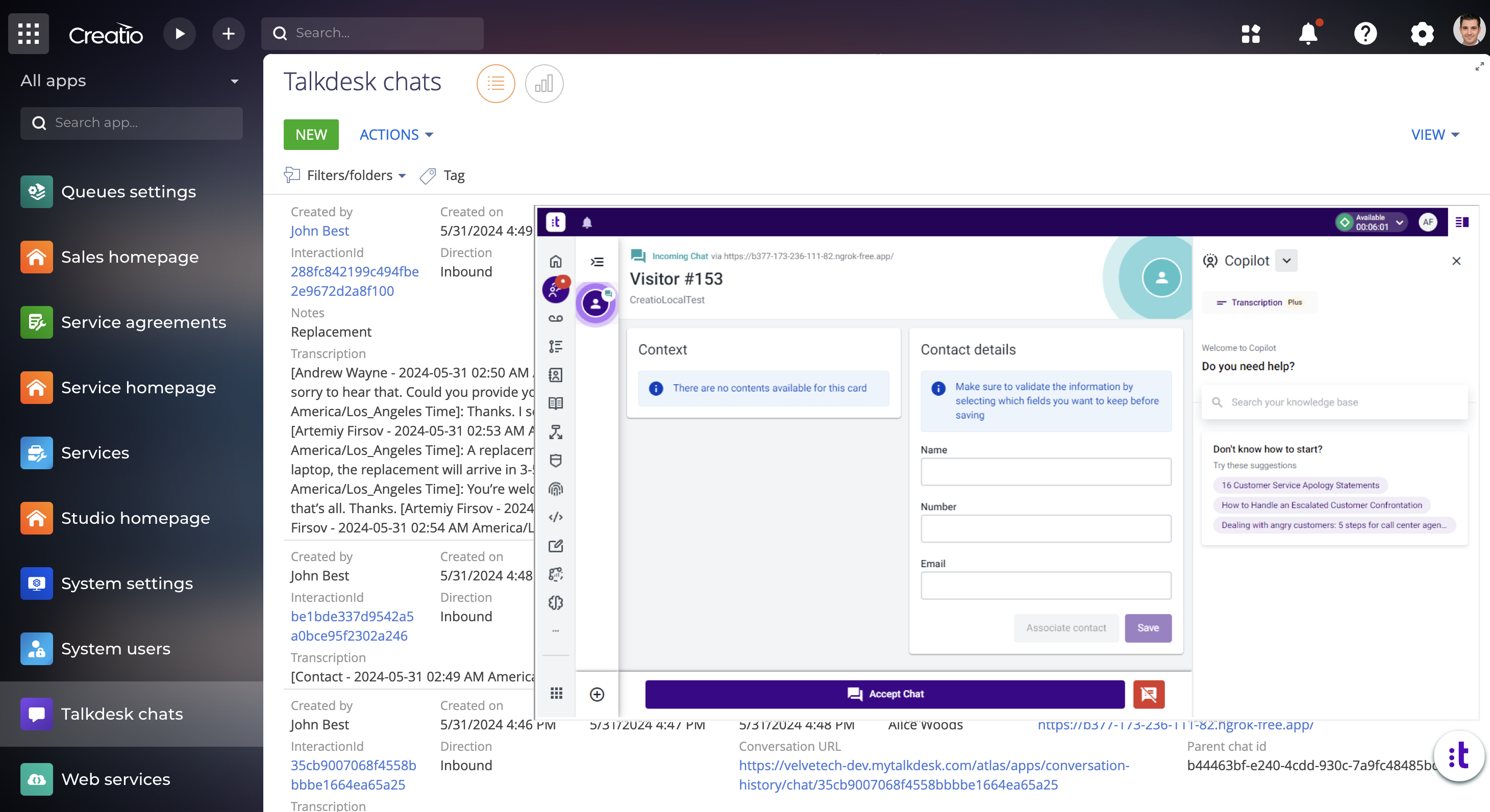Click the Transcription Plus tab

[x=1259, y=302]
